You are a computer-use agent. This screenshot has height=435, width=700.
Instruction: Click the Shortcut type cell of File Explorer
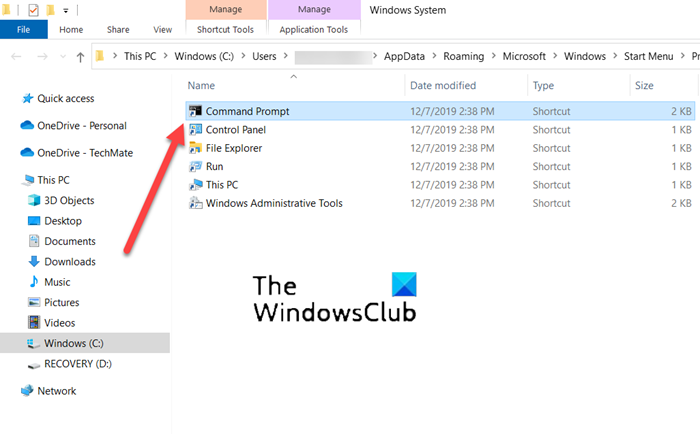(x=551, y=148)
